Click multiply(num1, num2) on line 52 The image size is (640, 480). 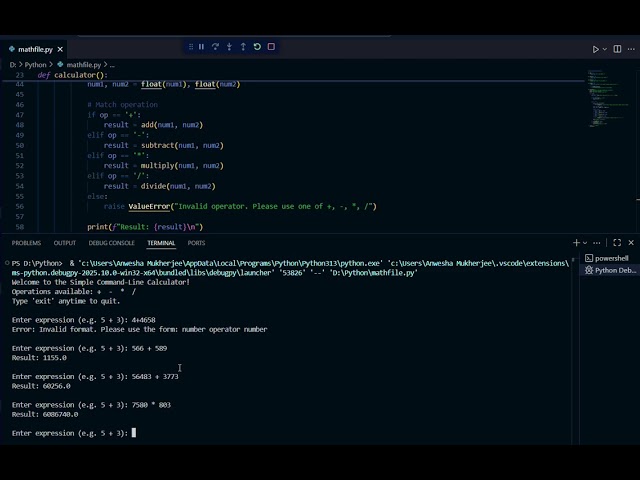182,166
